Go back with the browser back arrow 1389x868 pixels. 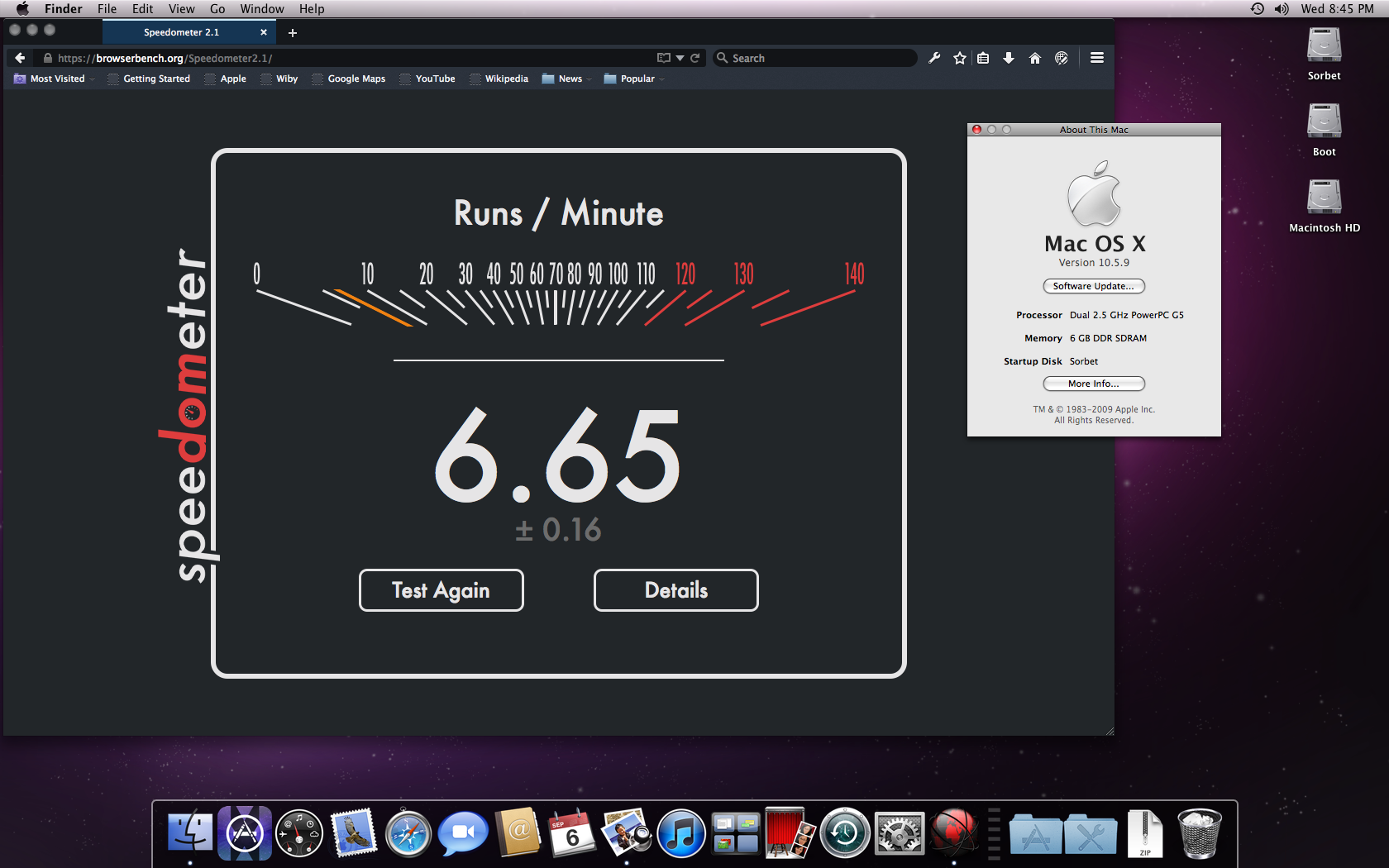pyautogui.click(x=20, y=58)
